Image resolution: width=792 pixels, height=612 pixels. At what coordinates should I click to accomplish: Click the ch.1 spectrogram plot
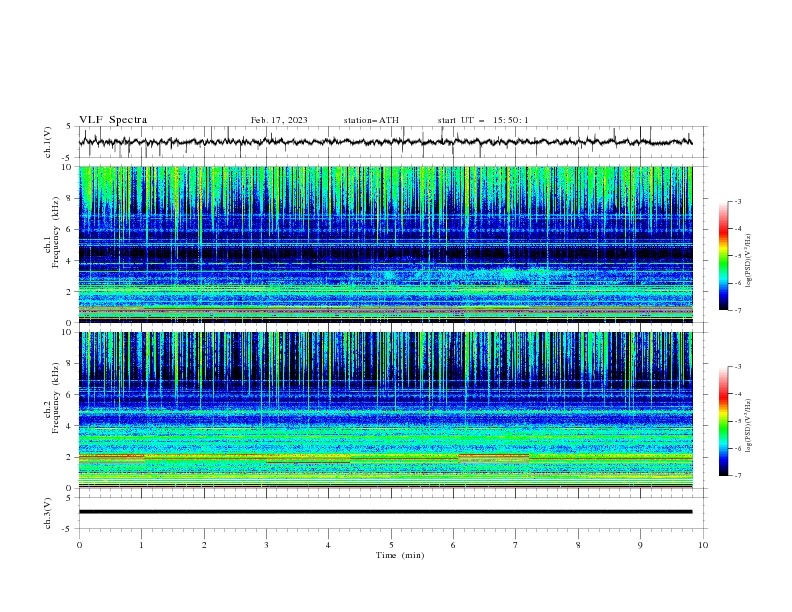coord(385,244)
